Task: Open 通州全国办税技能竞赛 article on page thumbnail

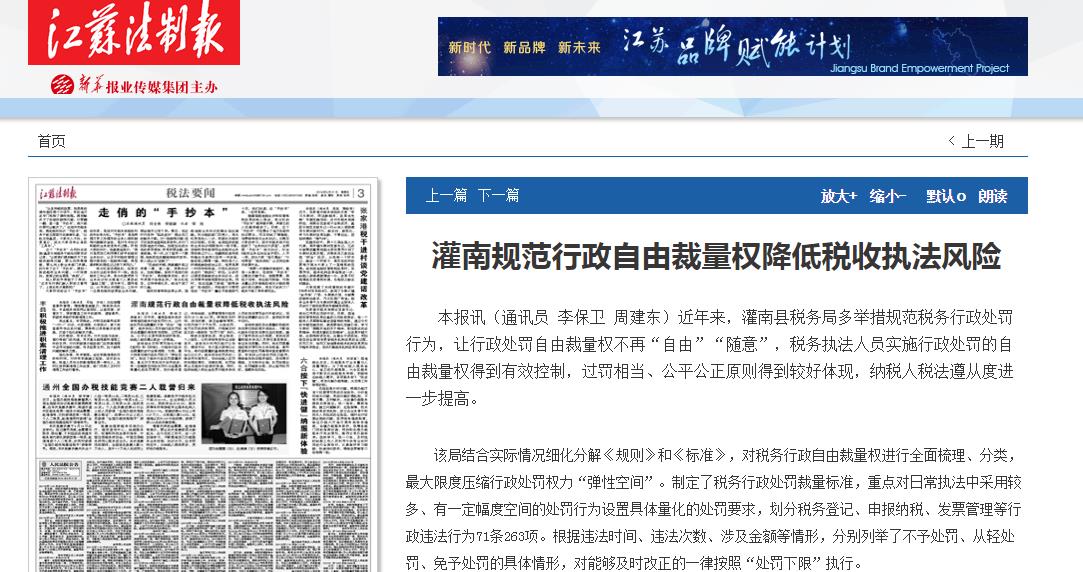Action: [117, 384]
